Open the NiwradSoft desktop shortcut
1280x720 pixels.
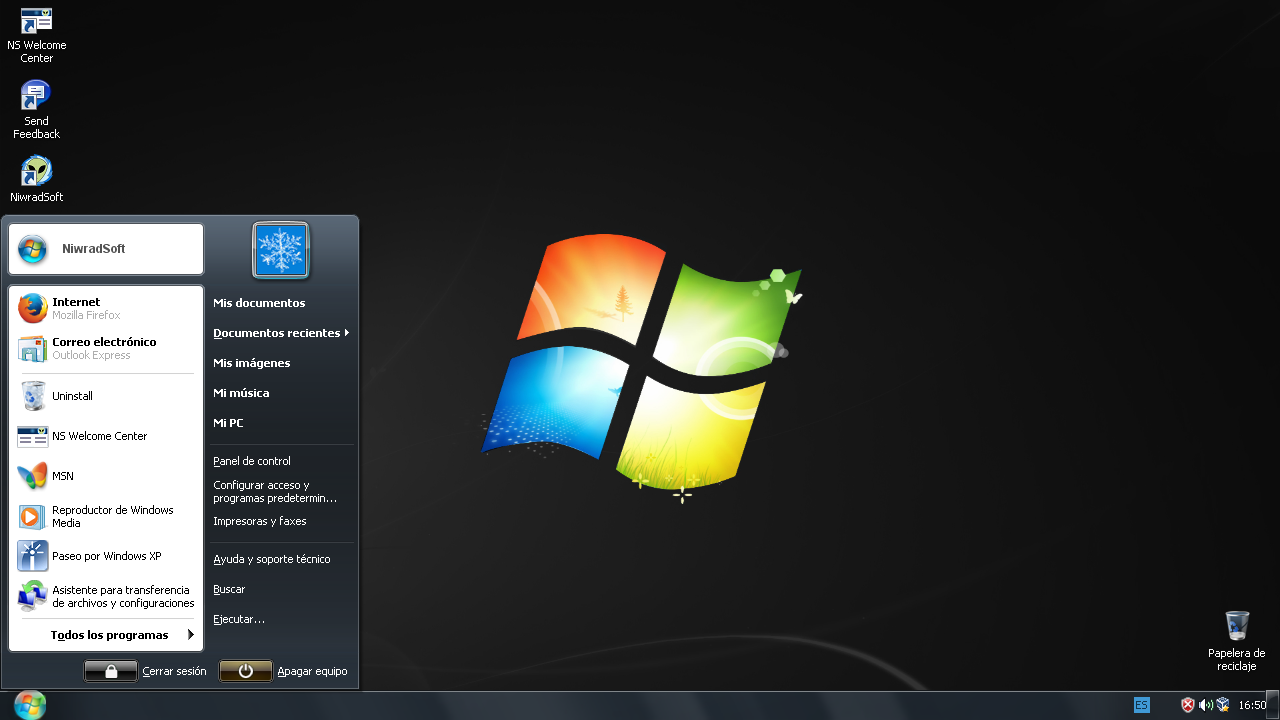(37, 180)
